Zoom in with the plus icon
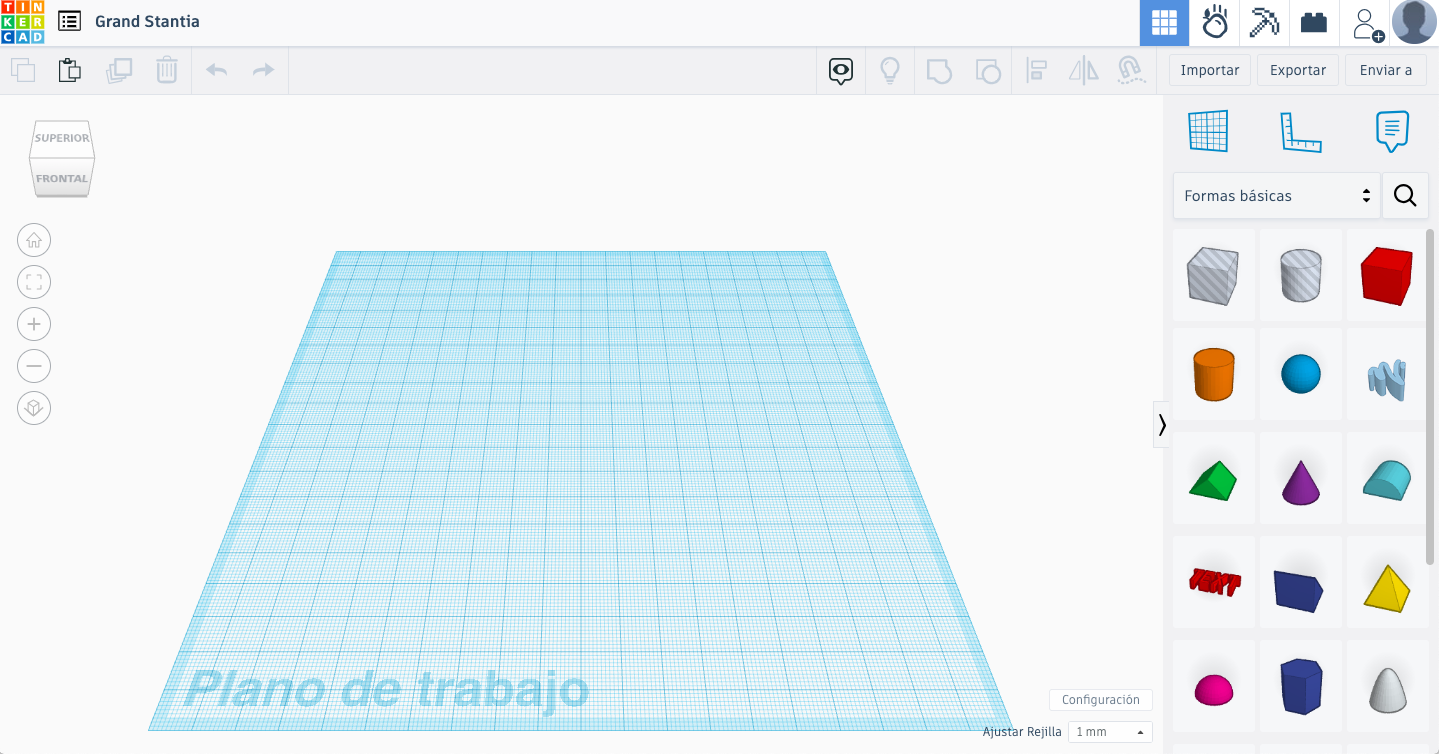The width and height of the screenshot is (1439, 754). coord(34,324)
